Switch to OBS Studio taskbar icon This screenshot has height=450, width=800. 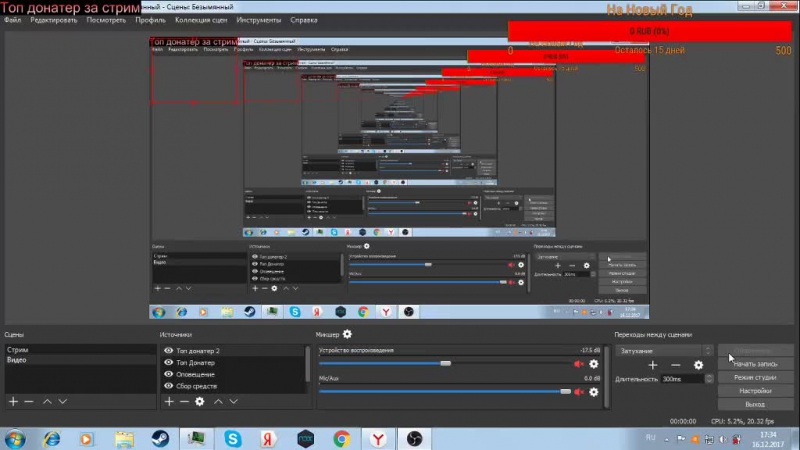pos(414,439)
